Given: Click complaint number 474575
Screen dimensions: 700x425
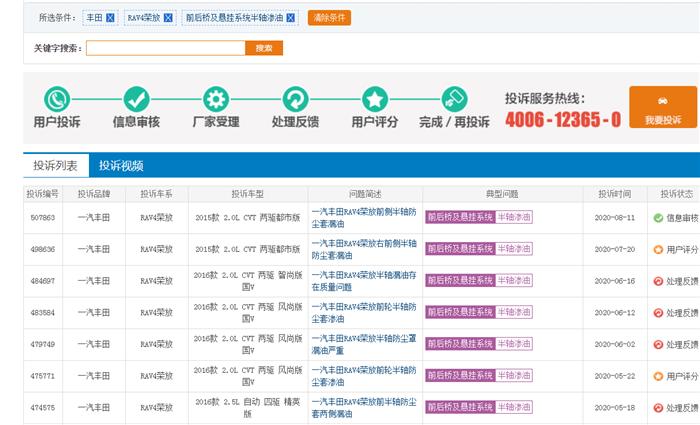Looking at the screenshot, I should pos(43,408).
